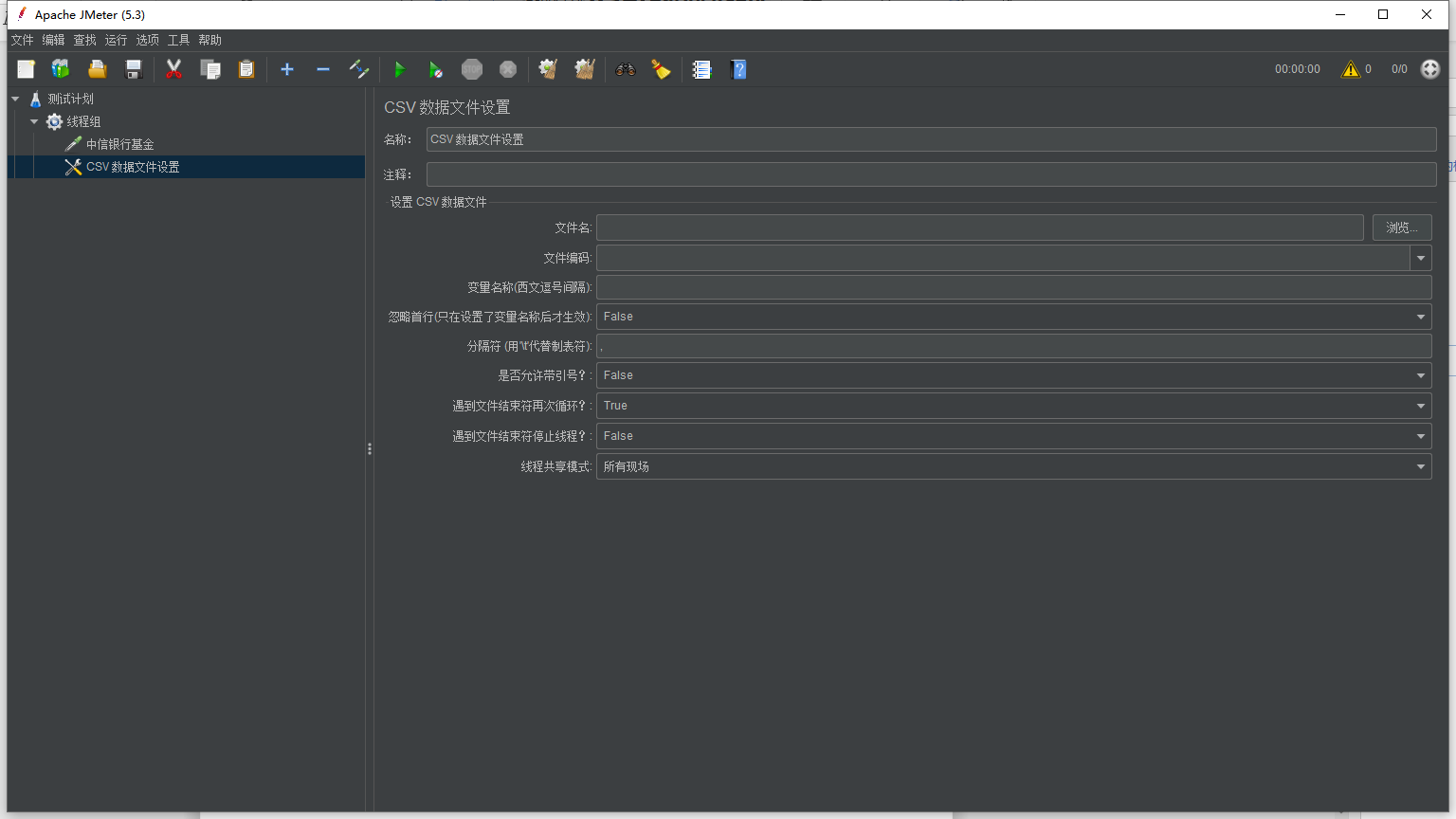Screen dimensions: 1456x819
Task: Click the Toggle enable/disable icon
Action: pyautogui.click(x=358, y=69)
